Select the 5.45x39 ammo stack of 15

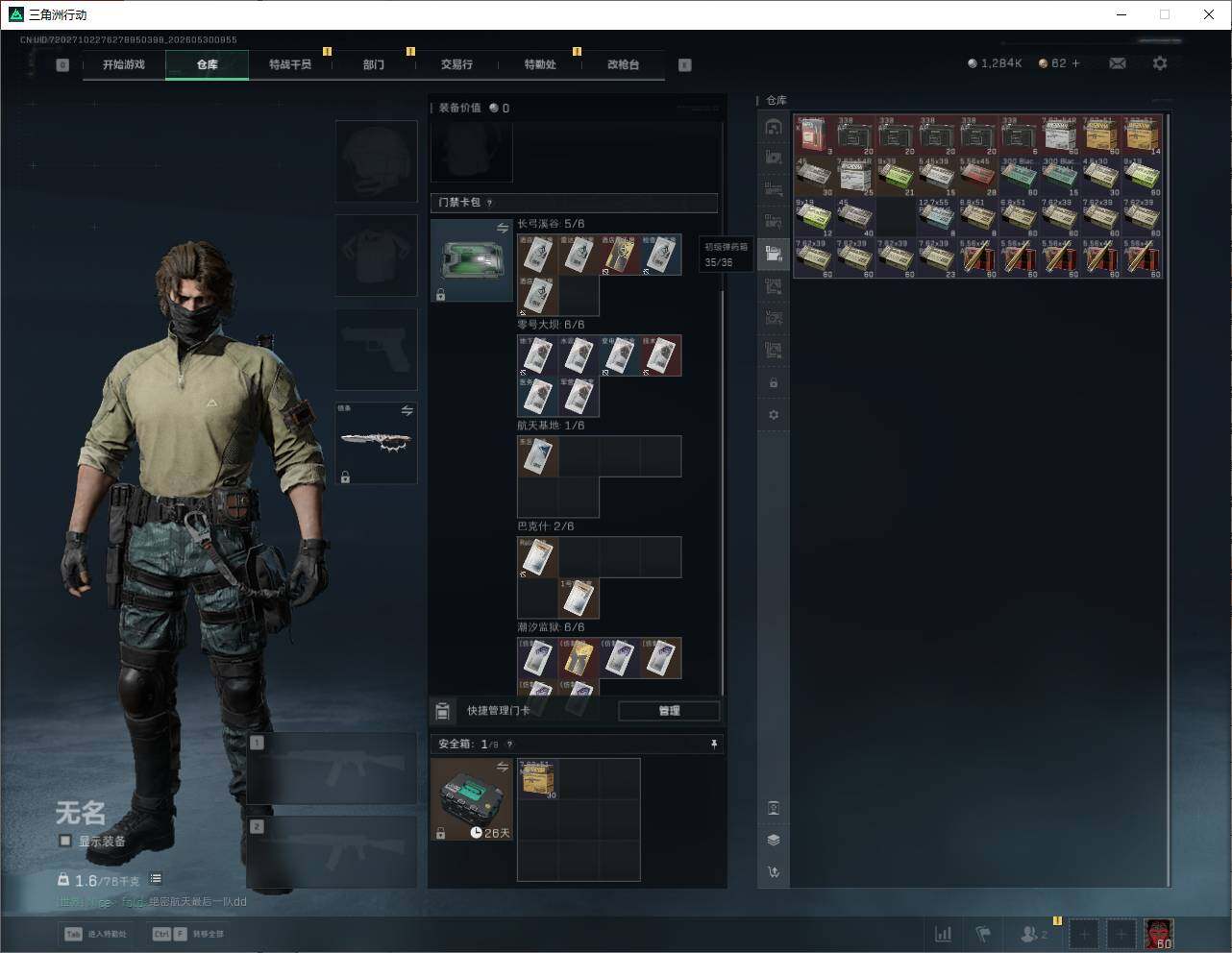(937, 176)
